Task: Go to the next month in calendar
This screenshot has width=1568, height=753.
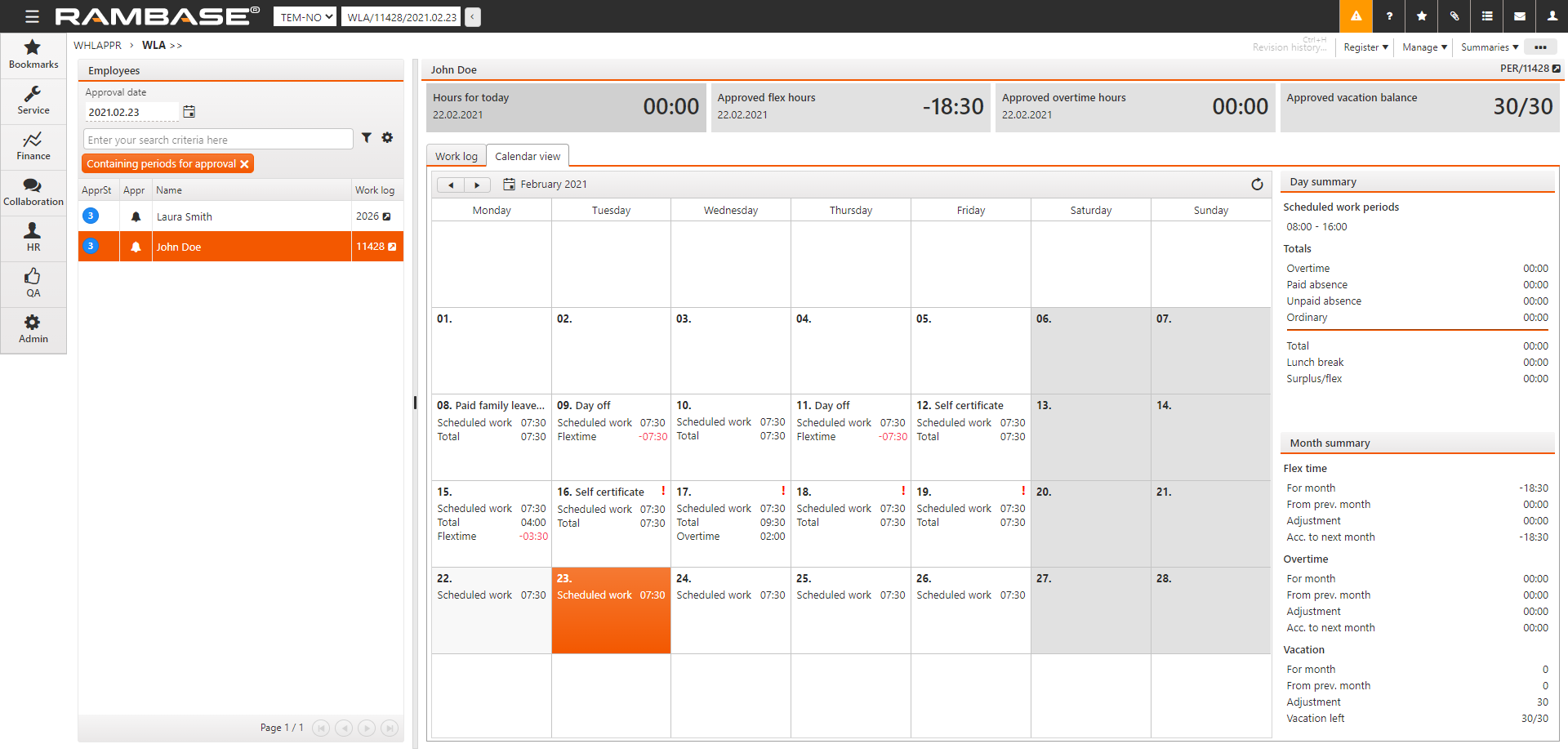Action: tap(477, 185)
